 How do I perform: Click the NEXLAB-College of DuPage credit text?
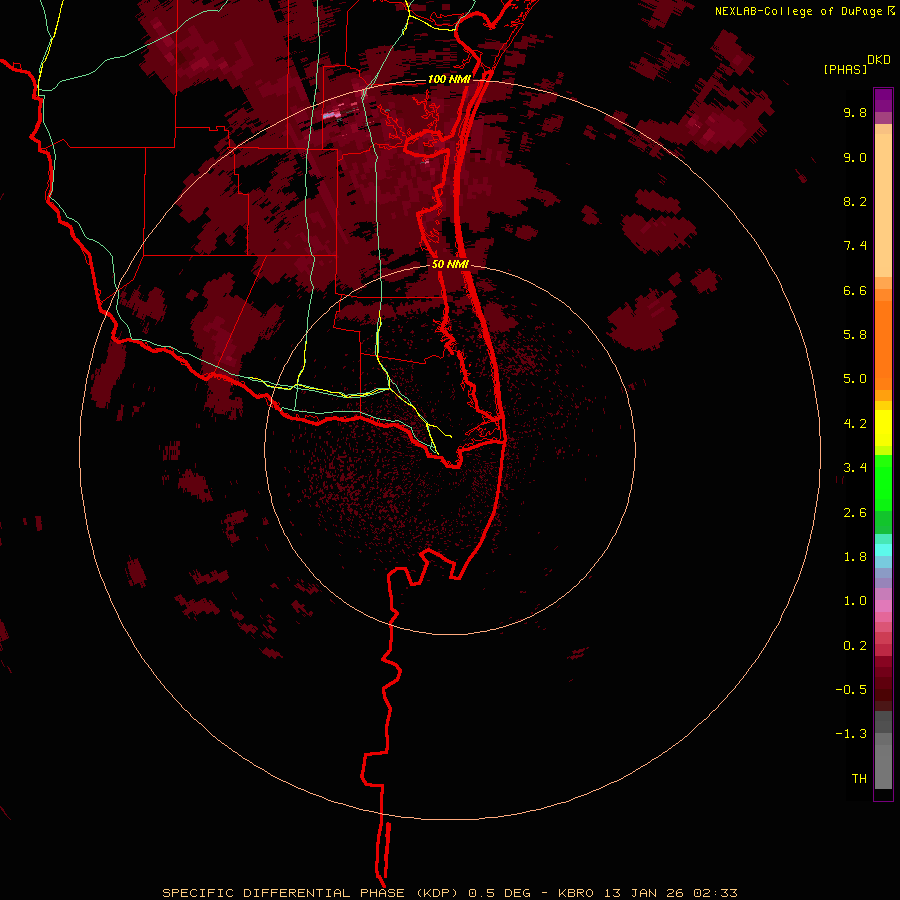pos(804,11)
